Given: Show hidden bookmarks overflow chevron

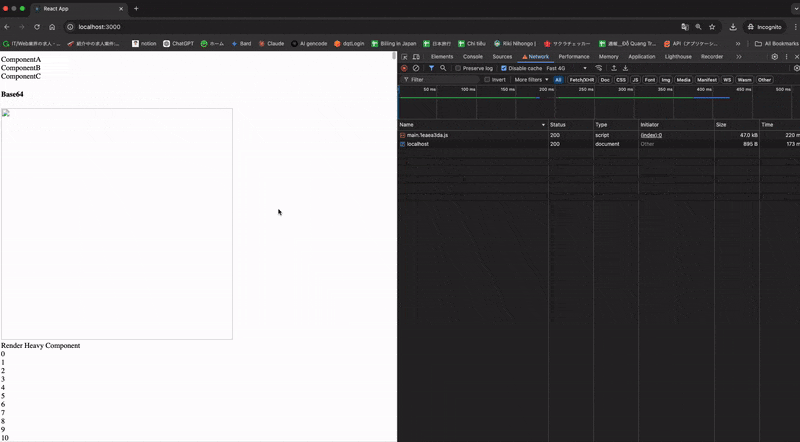Looking at the screenshot, I should (x=738, y=44).
